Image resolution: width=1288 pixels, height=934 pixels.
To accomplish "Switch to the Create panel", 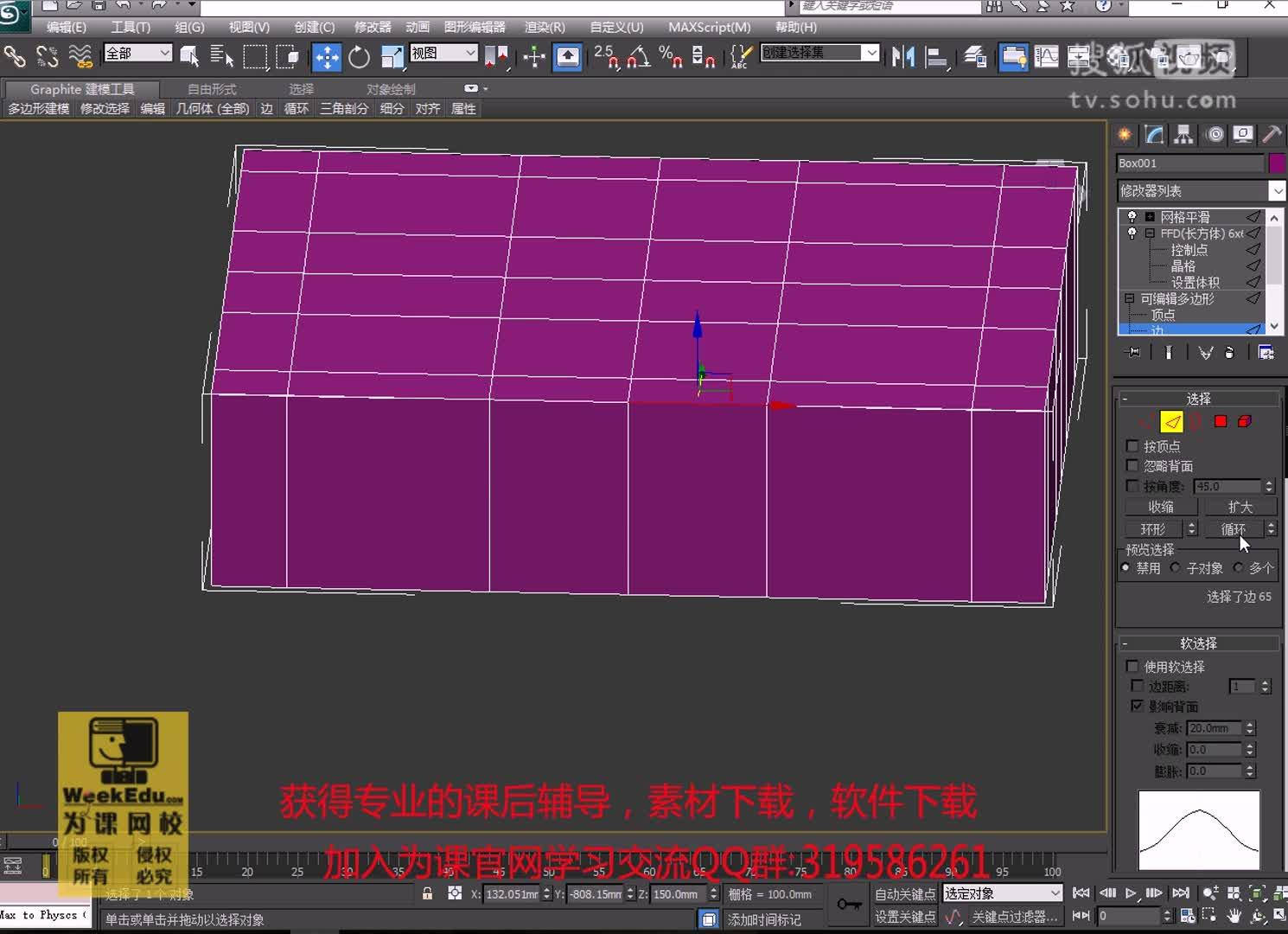I will [x=1124, y=134].
